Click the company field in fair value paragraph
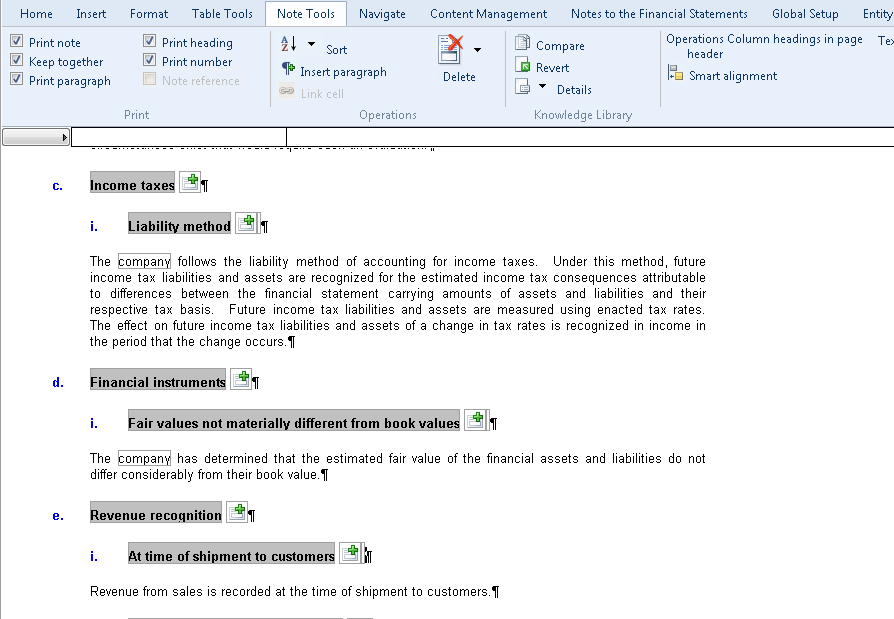The width and height of the screenshot is (894, 619). pos(144,459)
